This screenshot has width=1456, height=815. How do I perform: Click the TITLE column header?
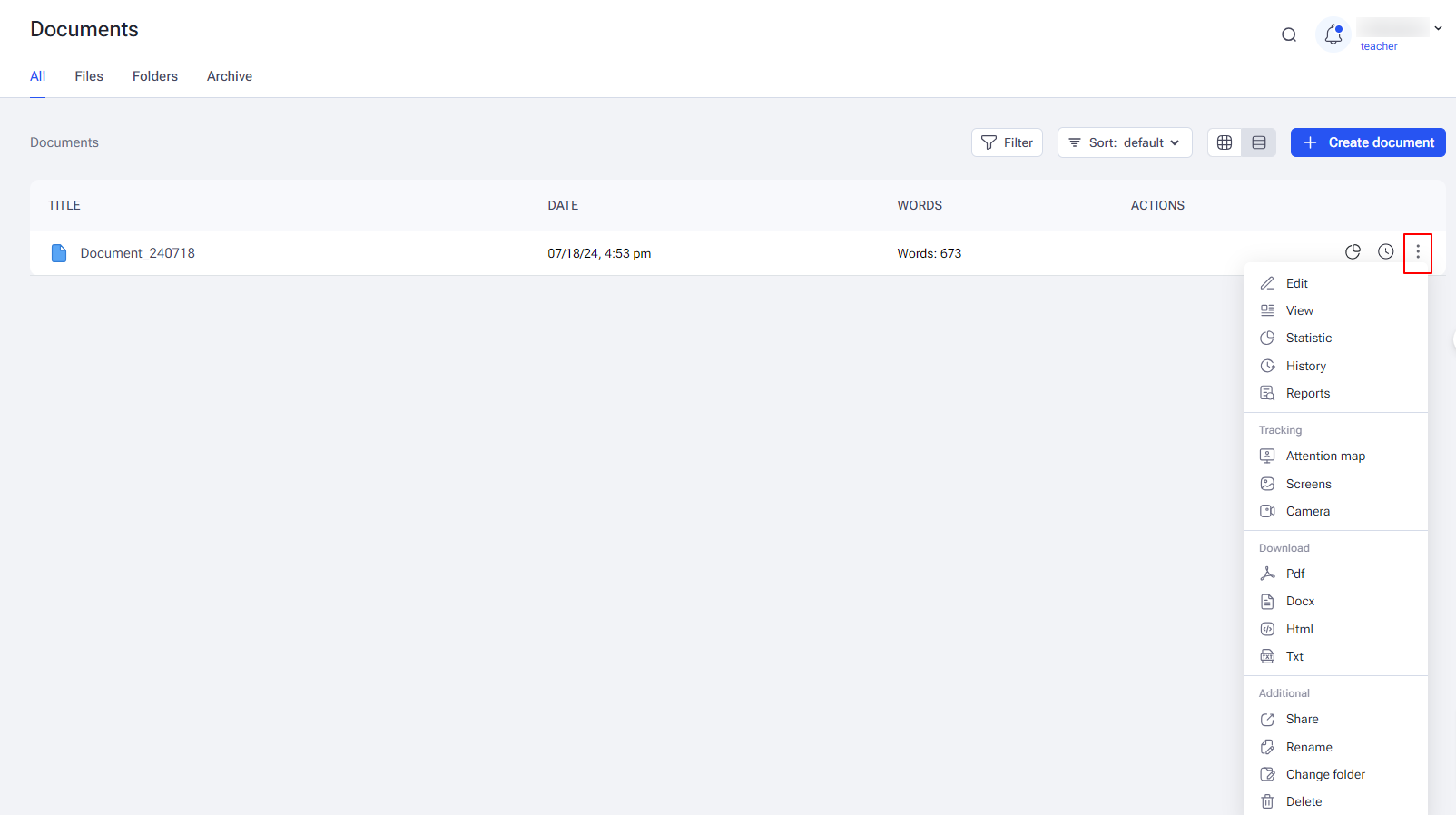coord(64,205)
